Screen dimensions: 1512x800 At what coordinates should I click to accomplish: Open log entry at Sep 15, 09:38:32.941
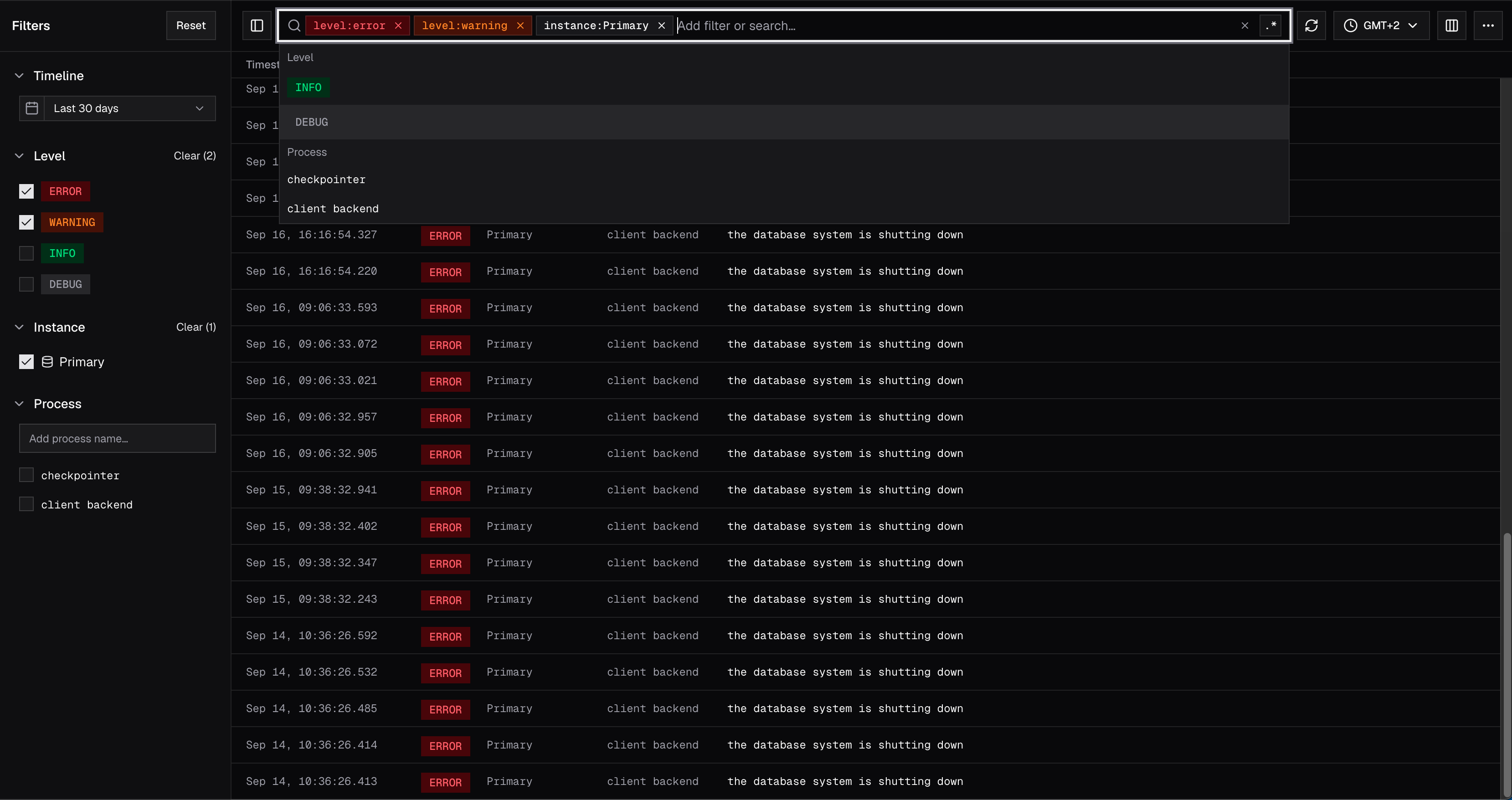click(x=866, y=490)
